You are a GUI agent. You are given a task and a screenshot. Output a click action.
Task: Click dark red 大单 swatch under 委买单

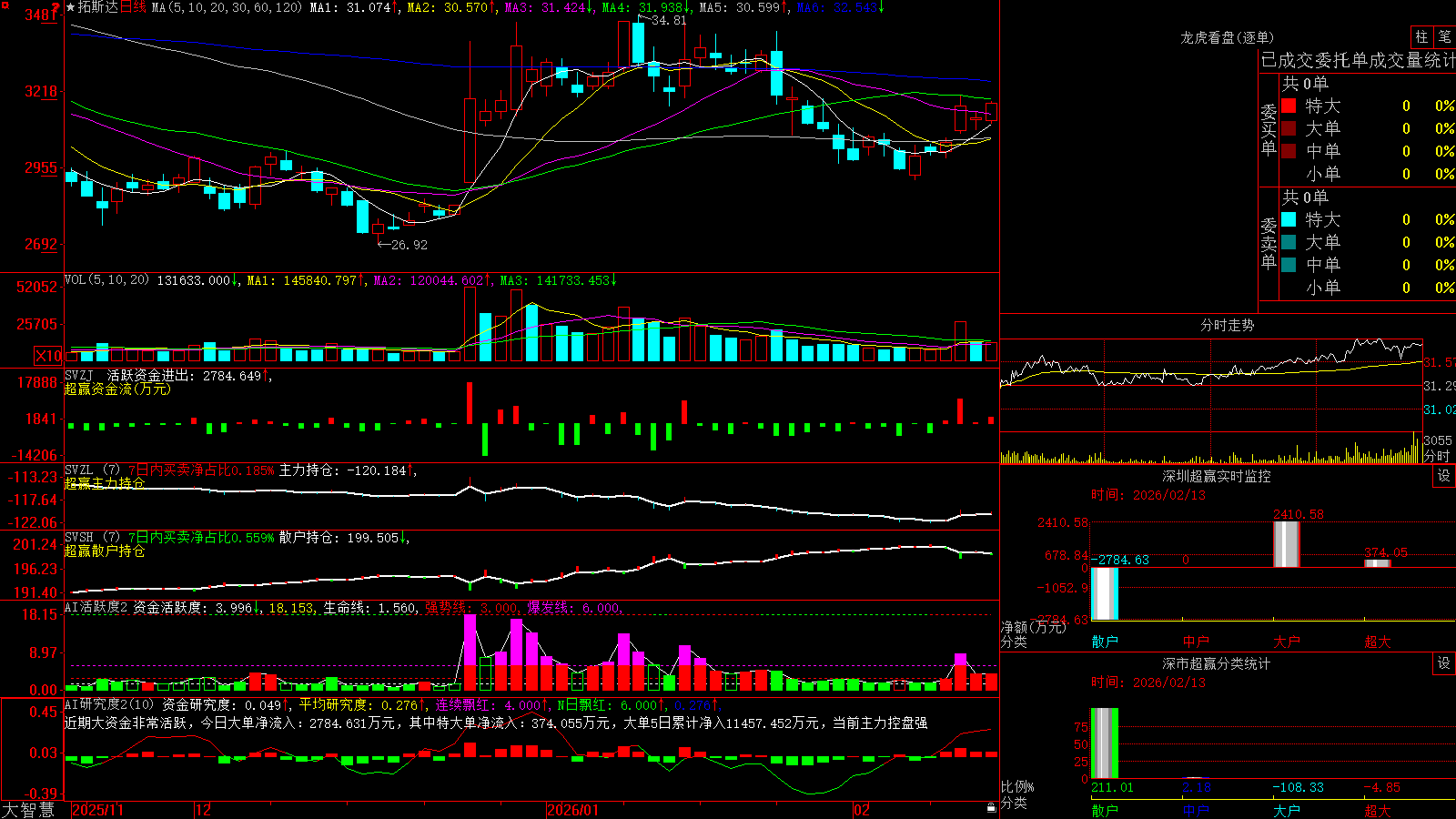pyautogui.click(x=1289, y=128)
